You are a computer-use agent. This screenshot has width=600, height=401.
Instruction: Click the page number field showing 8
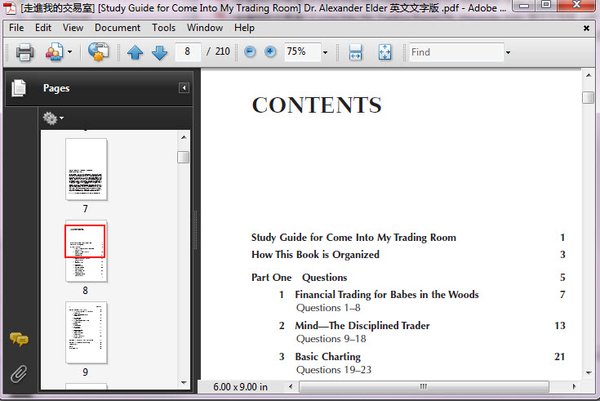(x=188, y=52)
